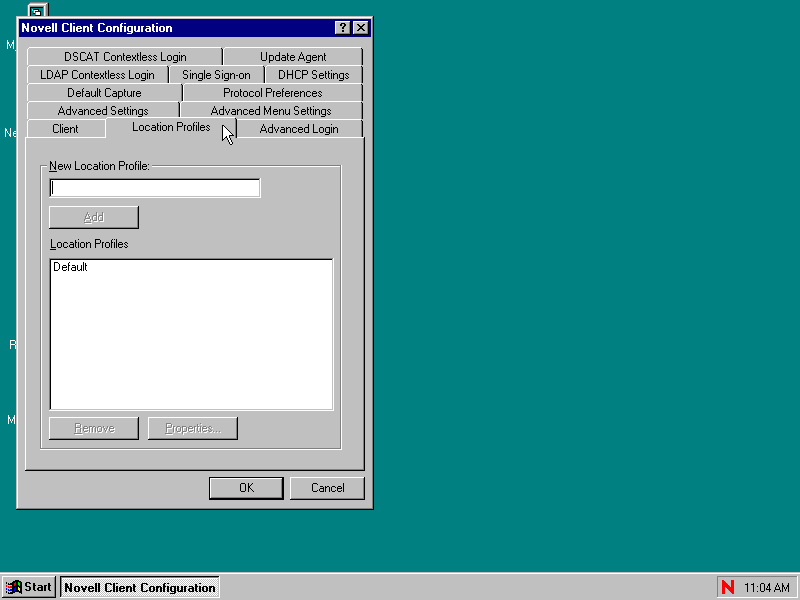
Task: Open the DHCP Settings tab
Action: click(313, 74)
